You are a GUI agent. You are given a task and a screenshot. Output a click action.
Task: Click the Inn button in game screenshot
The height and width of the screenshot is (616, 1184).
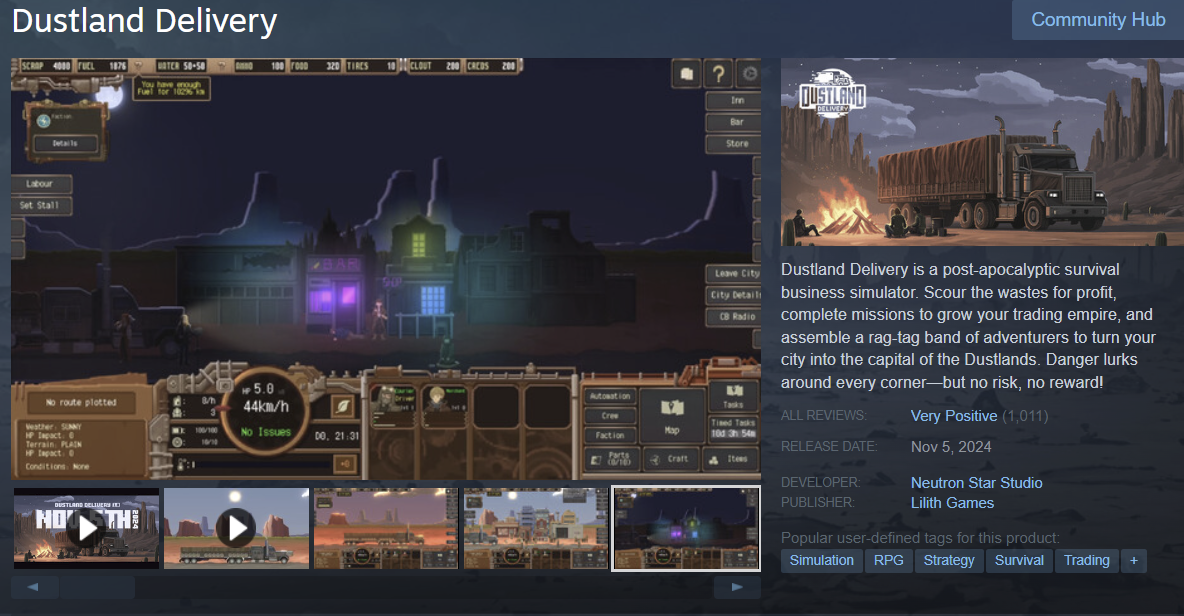[733, 100]
